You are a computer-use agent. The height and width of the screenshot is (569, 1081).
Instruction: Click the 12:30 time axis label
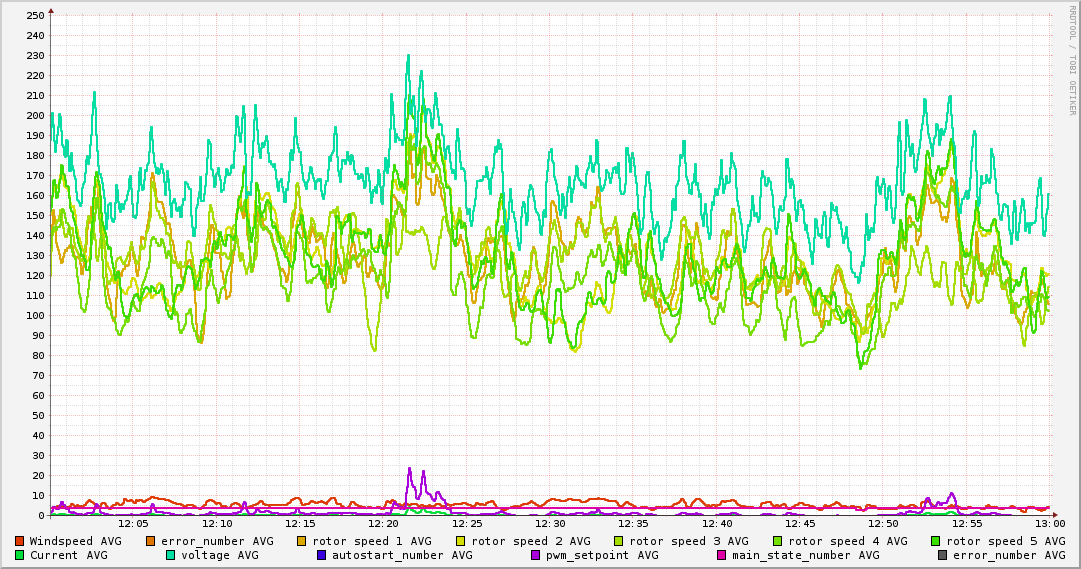tap(550, 523)
